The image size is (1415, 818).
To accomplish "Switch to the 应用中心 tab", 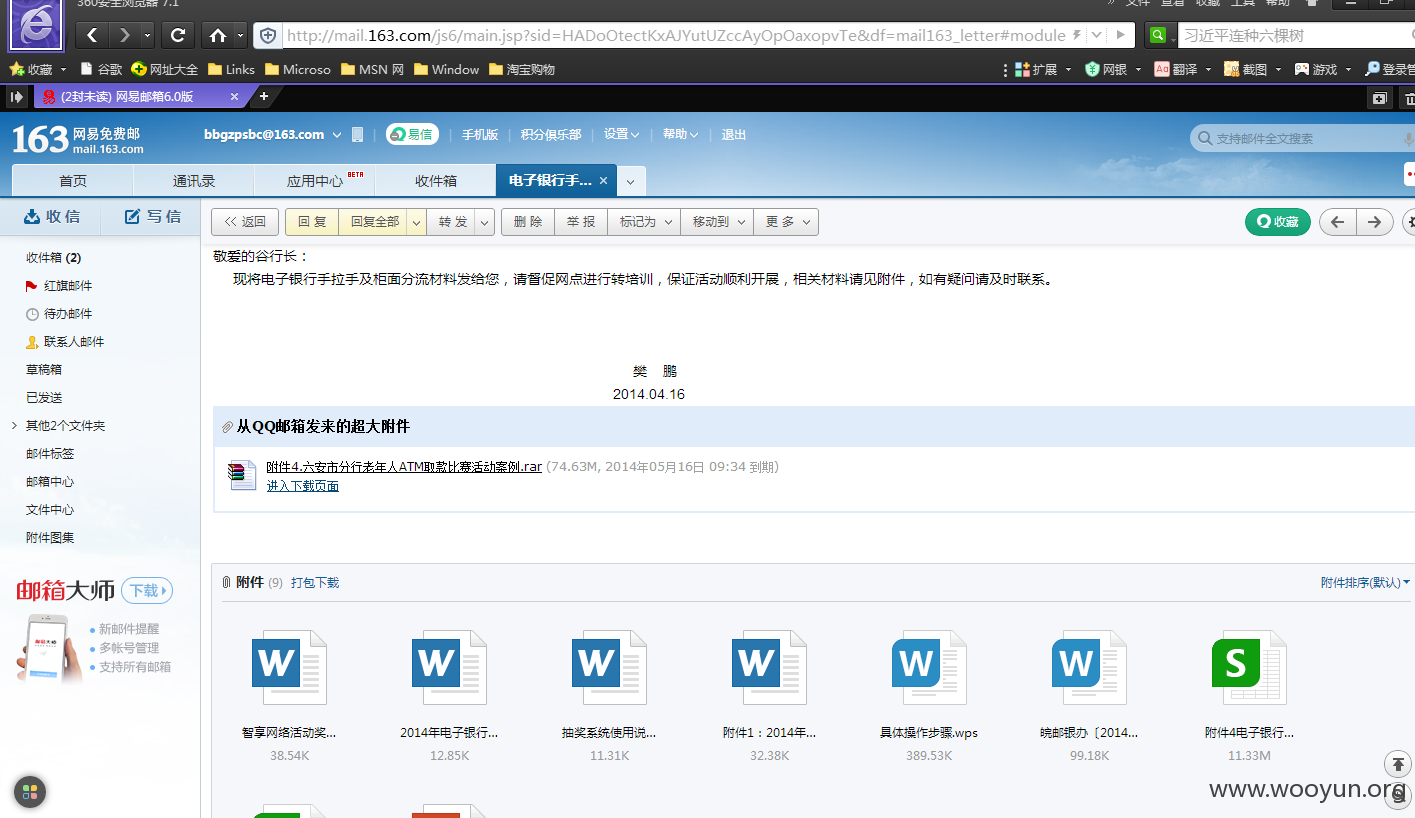I will [315, 181].
